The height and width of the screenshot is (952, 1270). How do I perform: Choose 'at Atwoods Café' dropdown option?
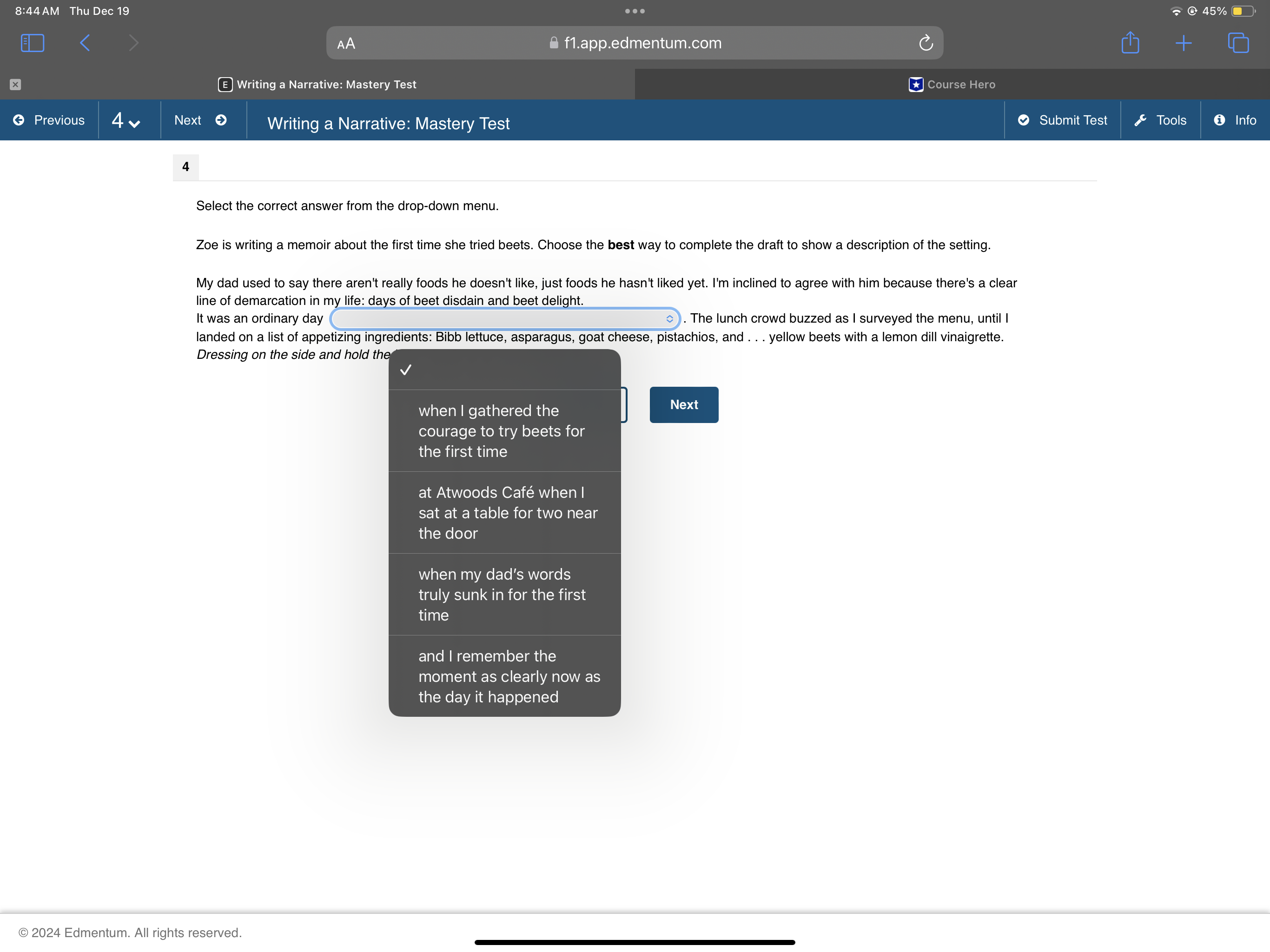504,512
